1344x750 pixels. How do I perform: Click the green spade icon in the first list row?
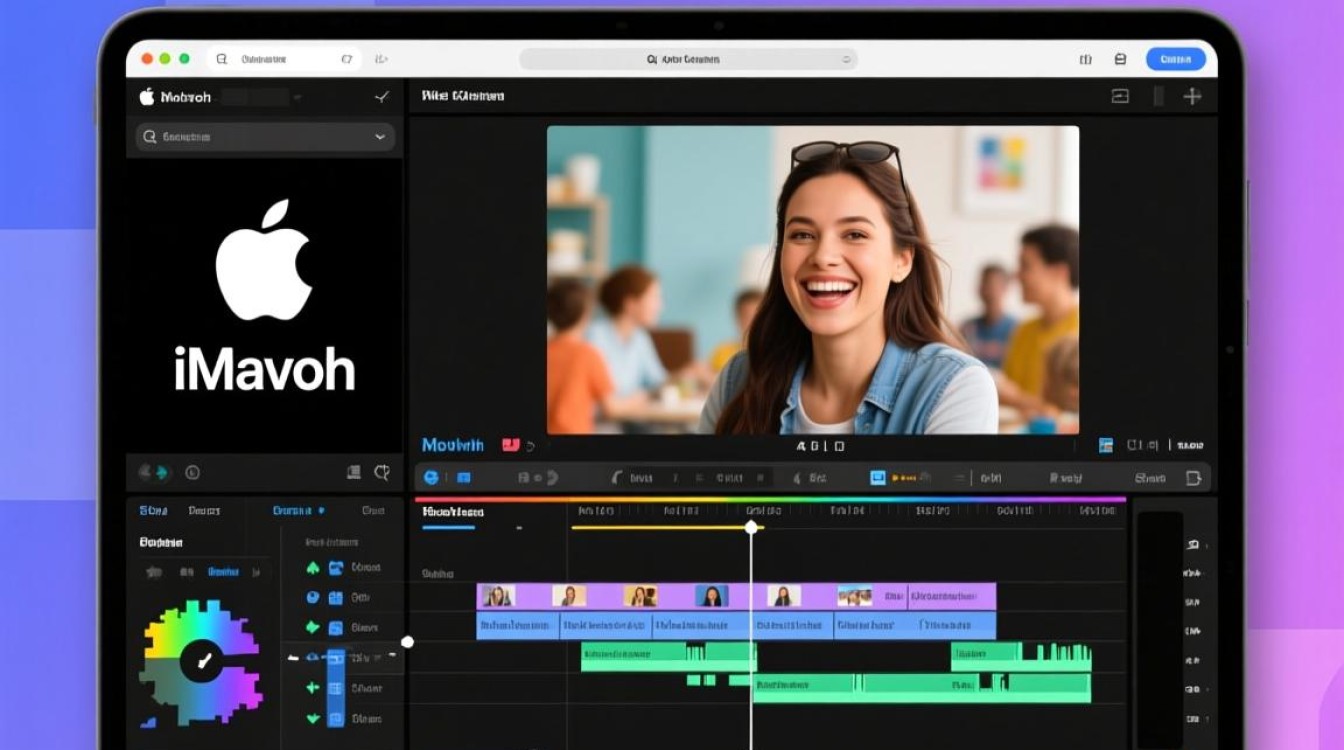pyautogui.click(x=312, y=567)
